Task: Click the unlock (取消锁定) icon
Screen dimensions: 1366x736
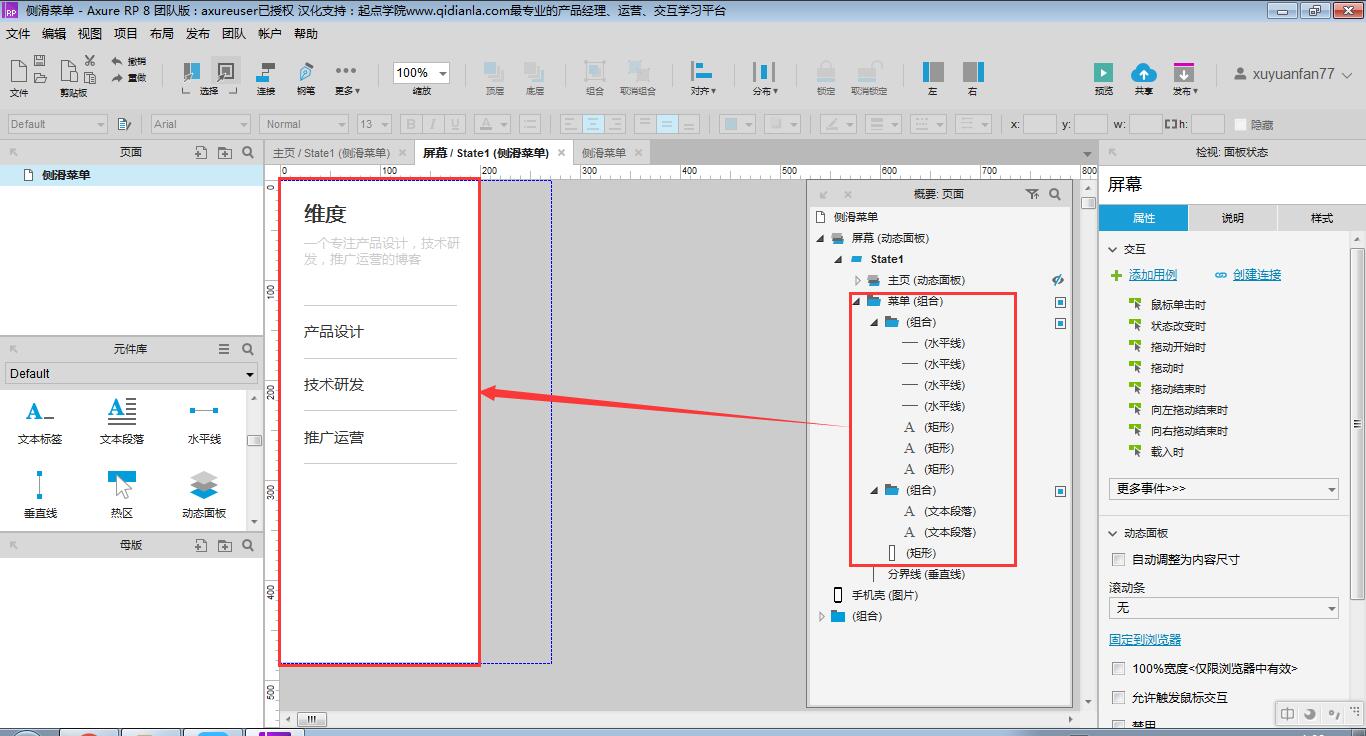Action: pos(869,72)
